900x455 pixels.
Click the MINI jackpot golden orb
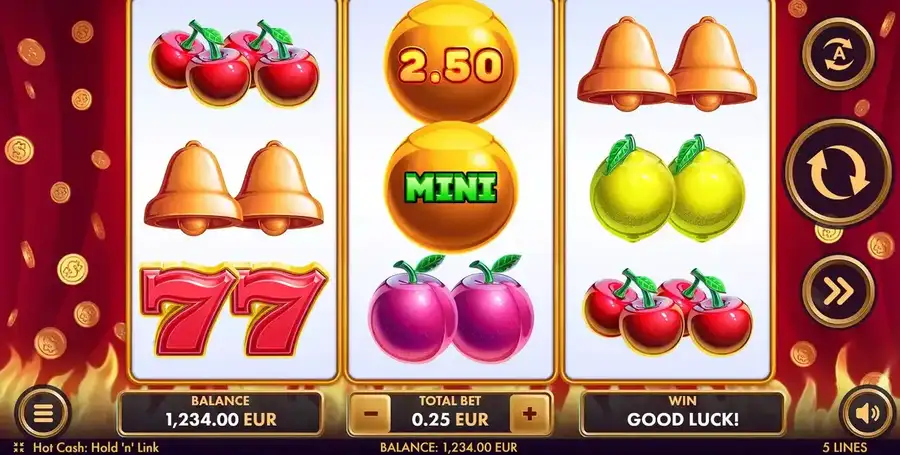point(451,186)
